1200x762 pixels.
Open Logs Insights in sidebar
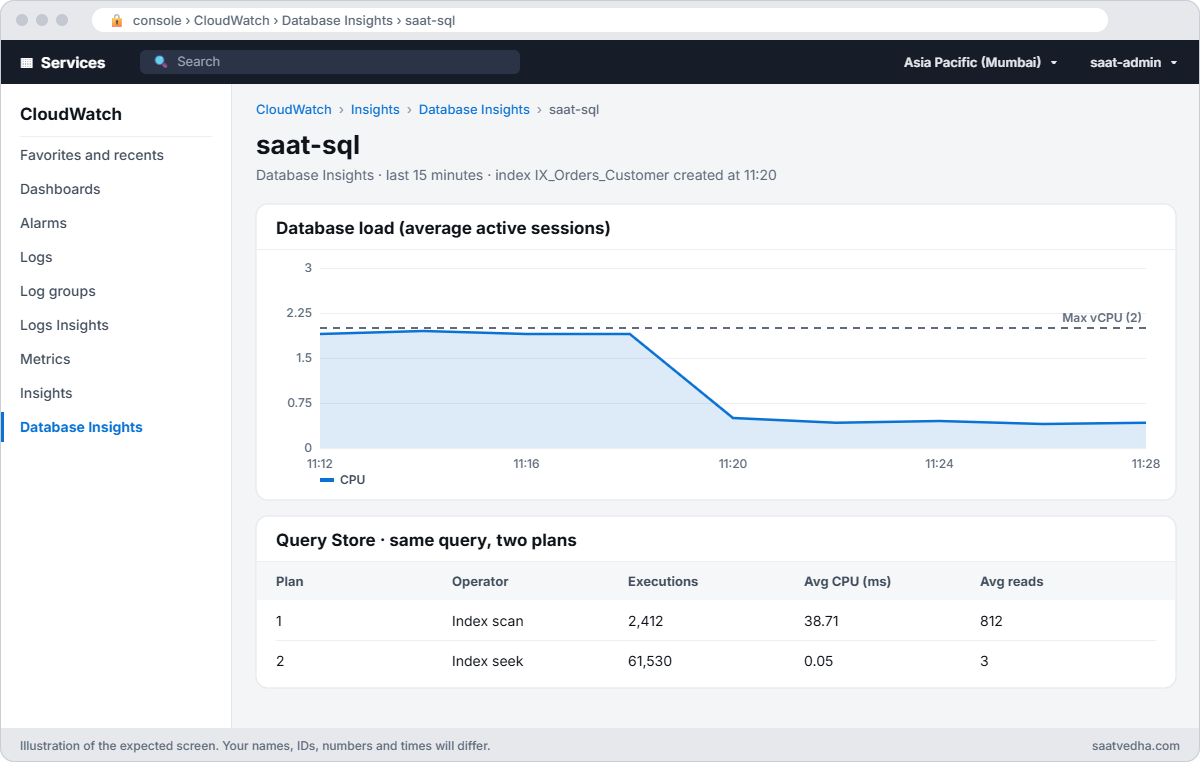pyautogui.click(x=64, y=325)
